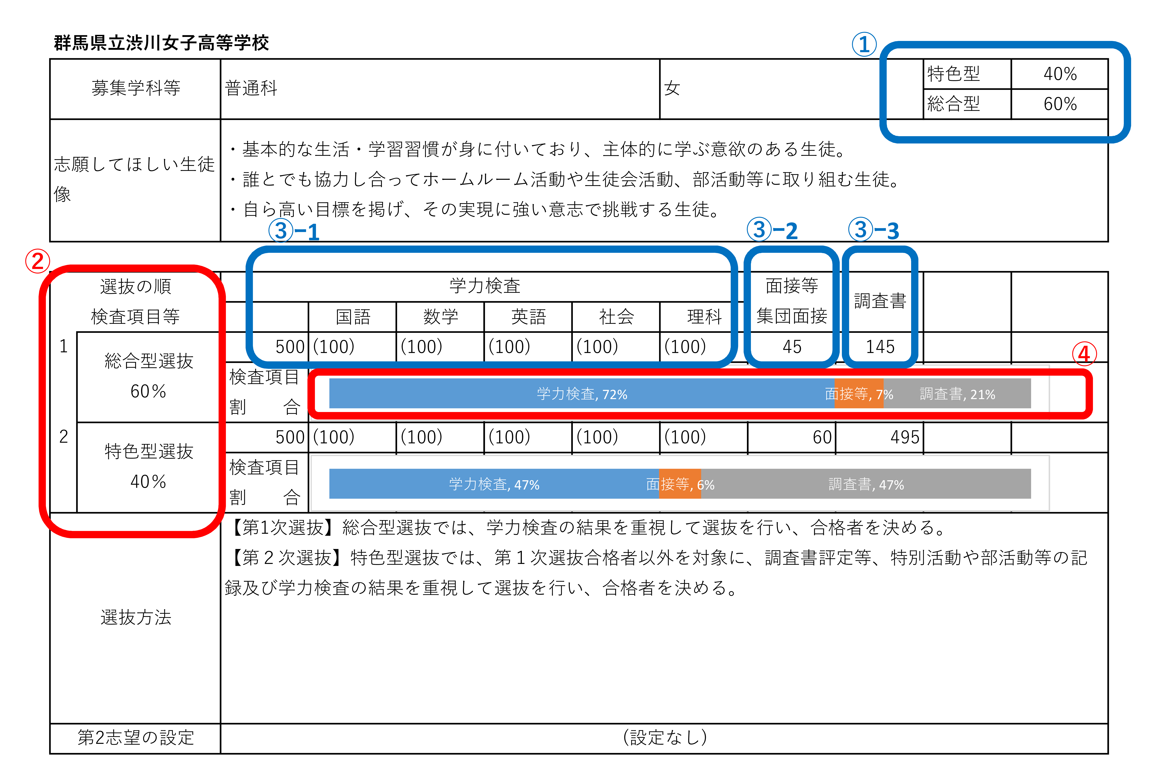Click the orange 面接等 6% bar segment
Viewport: 1151px width, 780px height.
681,483
